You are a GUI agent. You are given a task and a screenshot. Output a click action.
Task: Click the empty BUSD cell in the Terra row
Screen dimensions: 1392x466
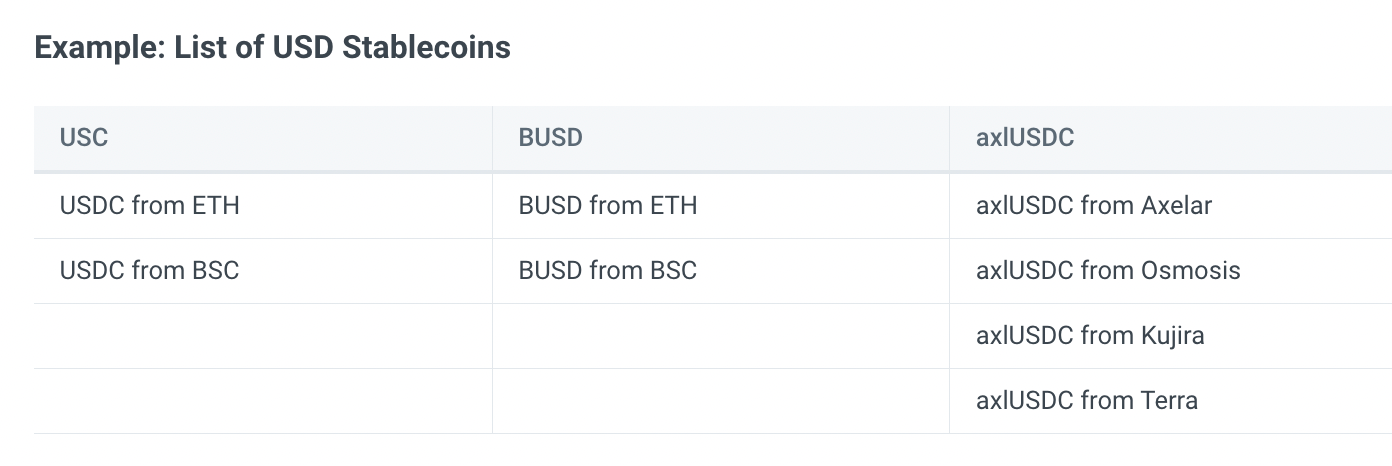click(x=721, y=401)
